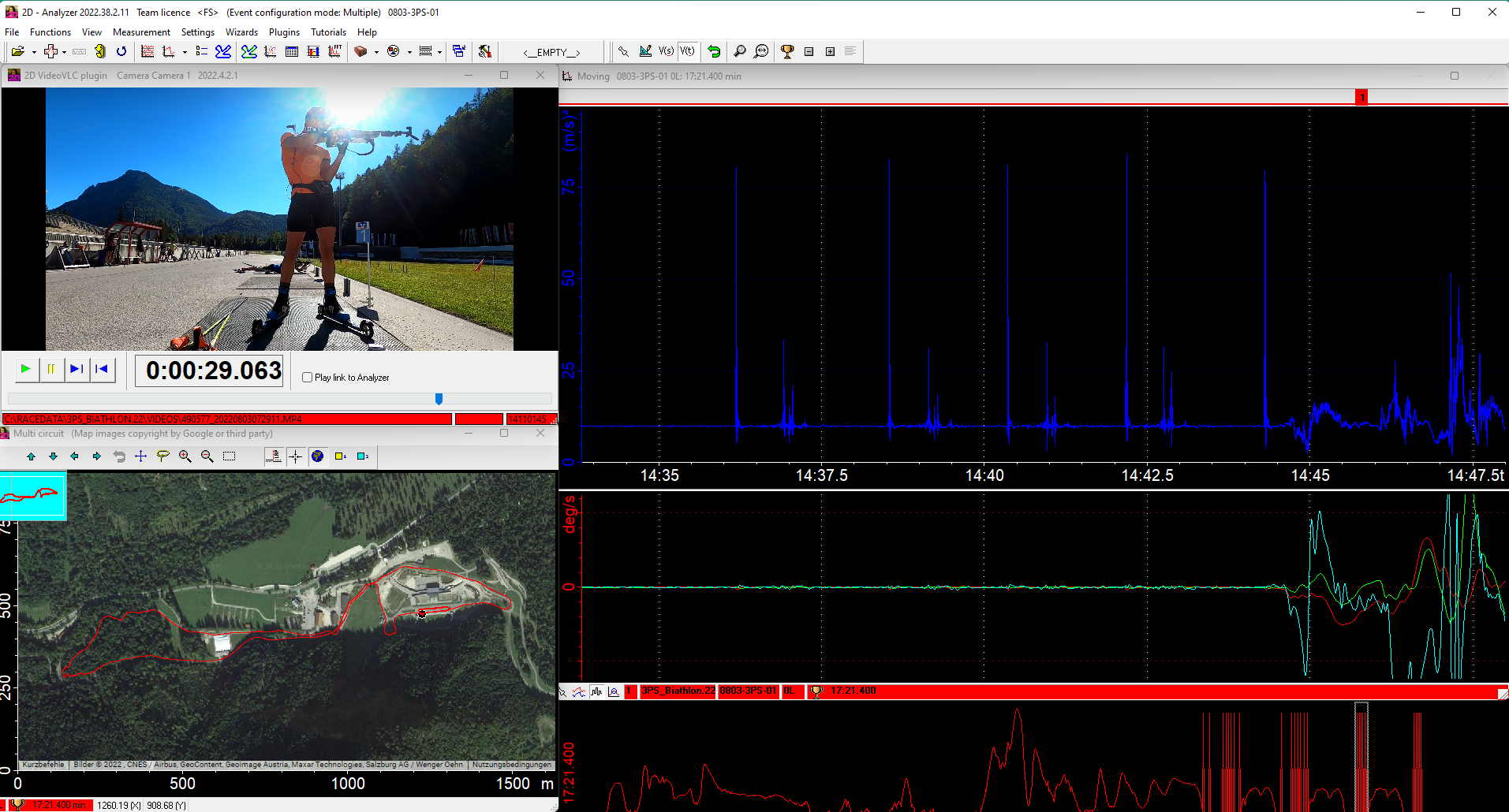Viewport: 1509px width, 812px height.
Task: Click the red lap marker labeled 1
Action: coord(1361,97)
